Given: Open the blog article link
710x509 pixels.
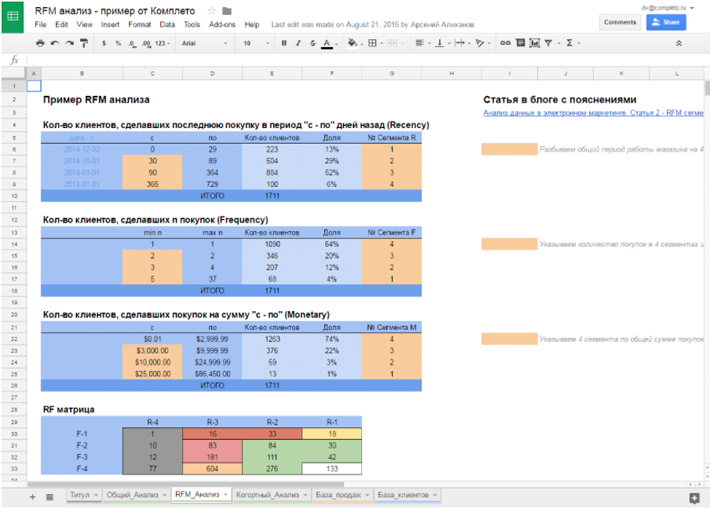Looking at the screenshot, I should coord(593,113).
